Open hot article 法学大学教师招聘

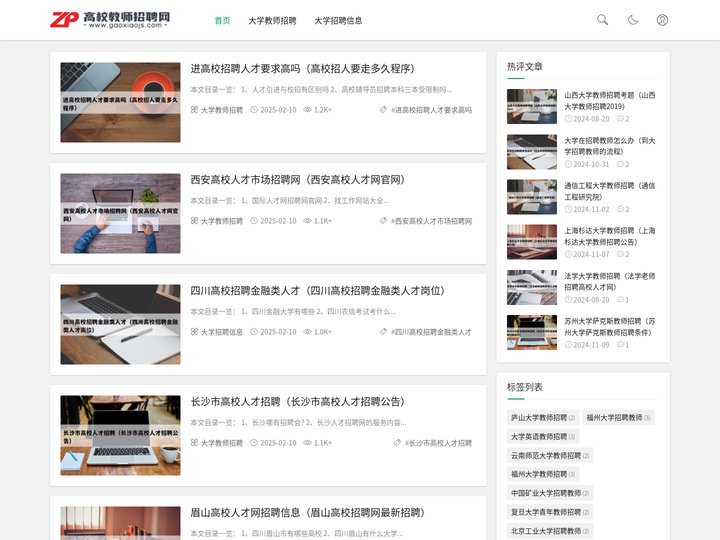[610, 281]
